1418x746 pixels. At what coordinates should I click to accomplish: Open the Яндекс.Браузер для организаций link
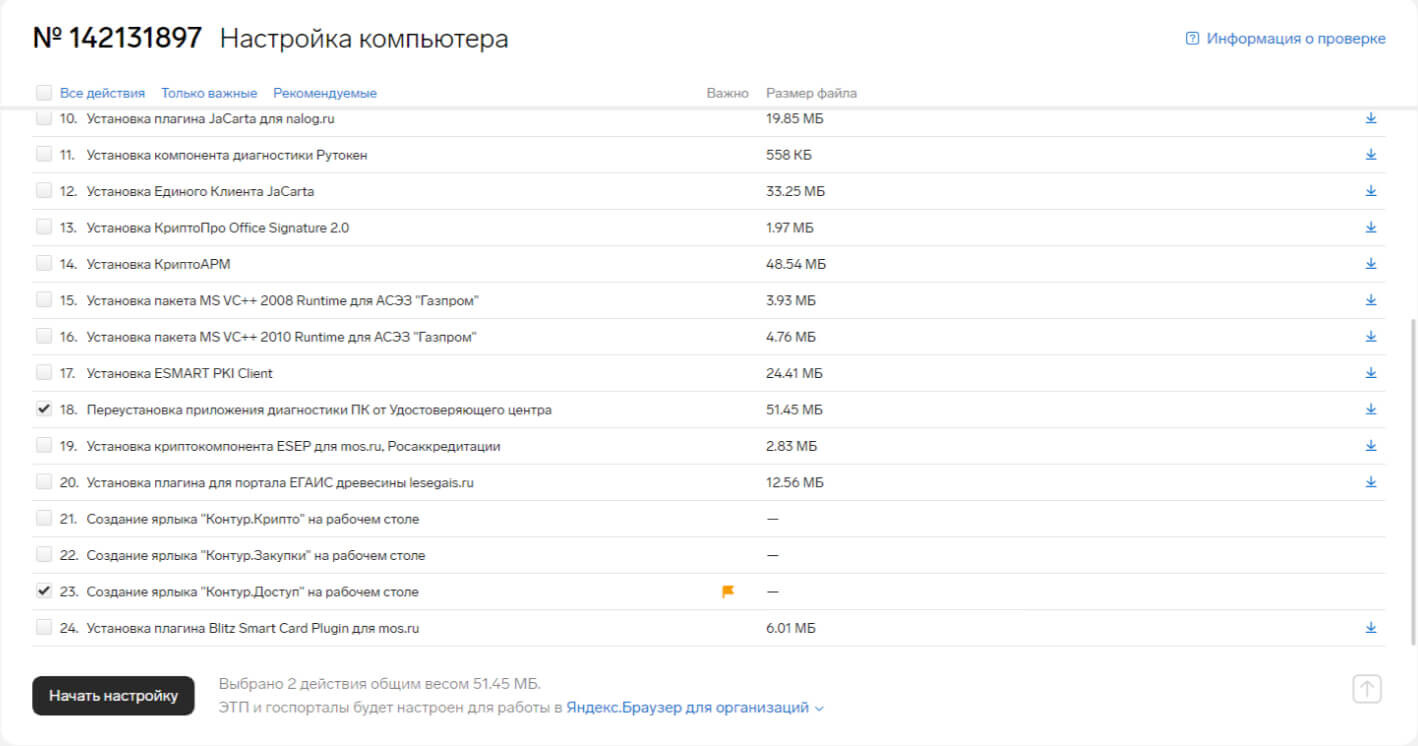(x=688, y=707)
